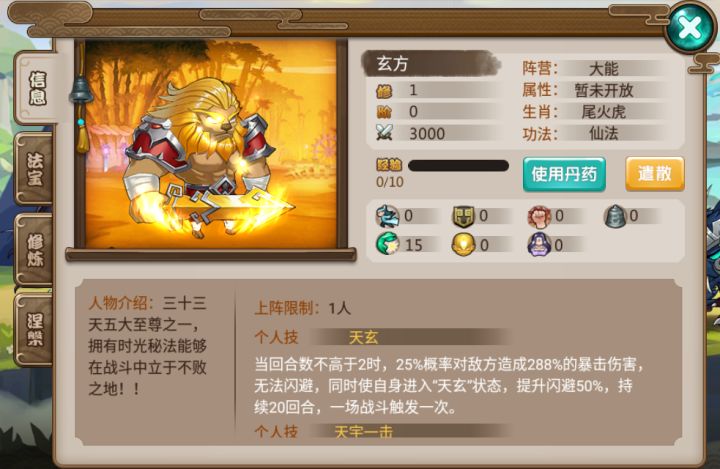Click the golden lion hero portrait

pos(211,145)
